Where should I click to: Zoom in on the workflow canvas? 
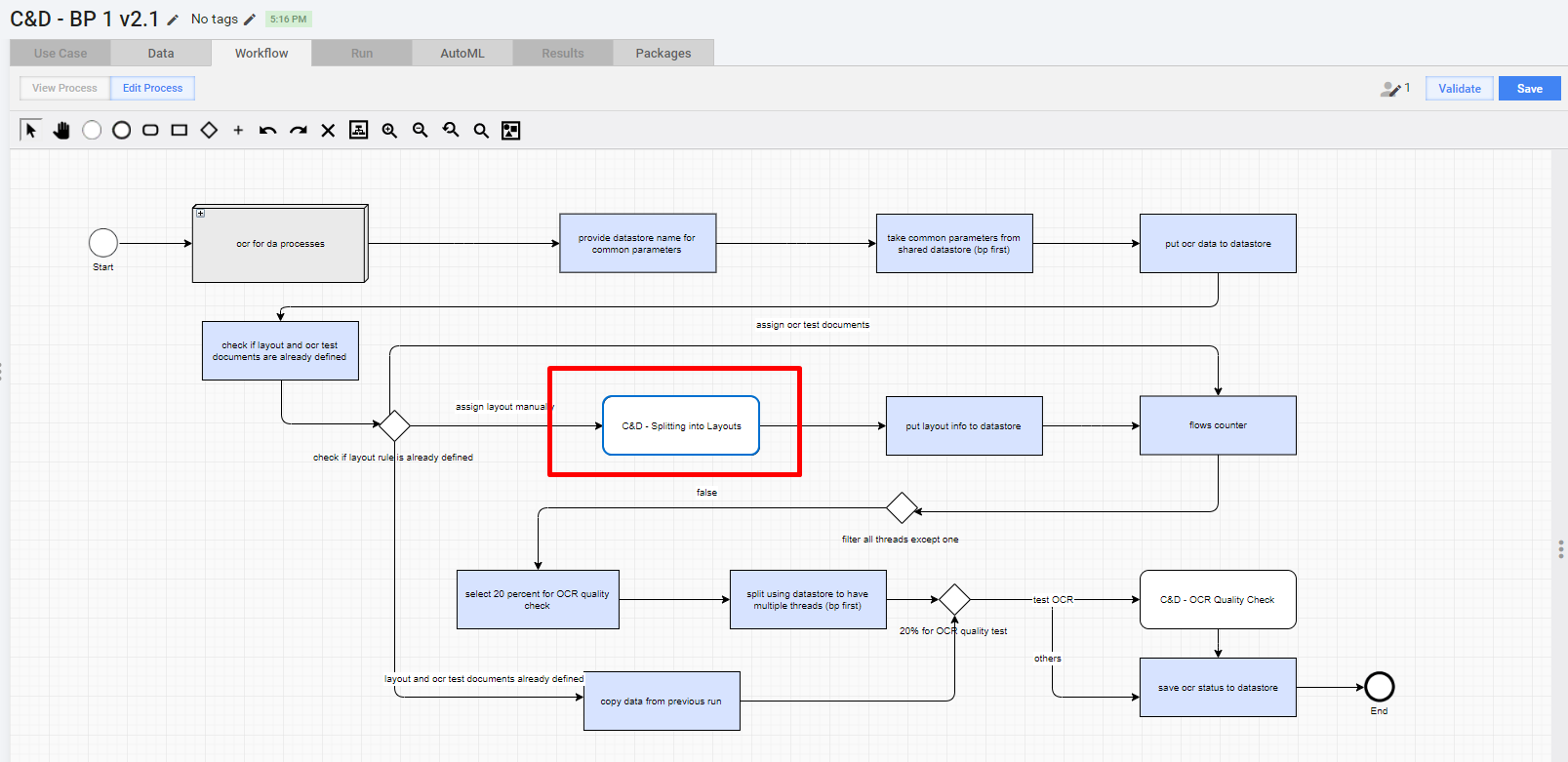(389, 130)
